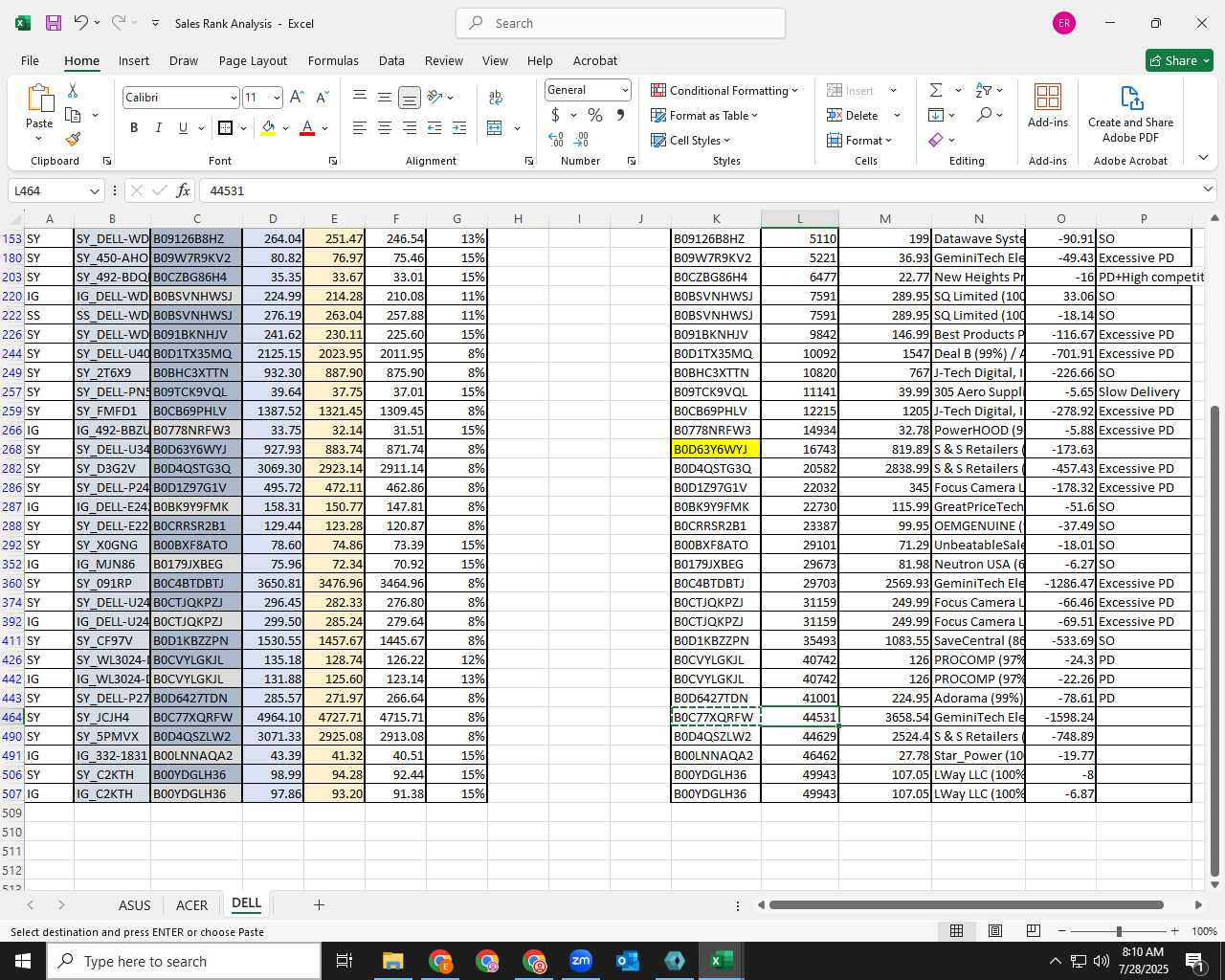Screen dimensions: 1225x980
Task: Toggle bold formatting
Action: pos(134,128)
